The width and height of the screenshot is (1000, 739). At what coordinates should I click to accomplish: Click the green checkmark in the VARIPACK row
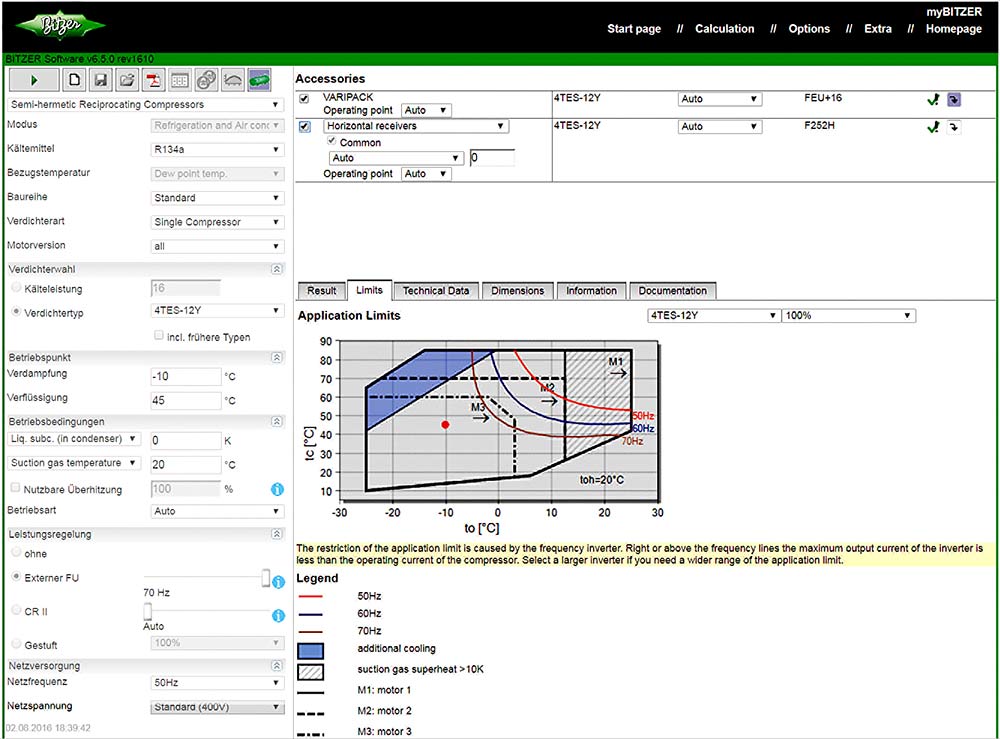(933, 99)
